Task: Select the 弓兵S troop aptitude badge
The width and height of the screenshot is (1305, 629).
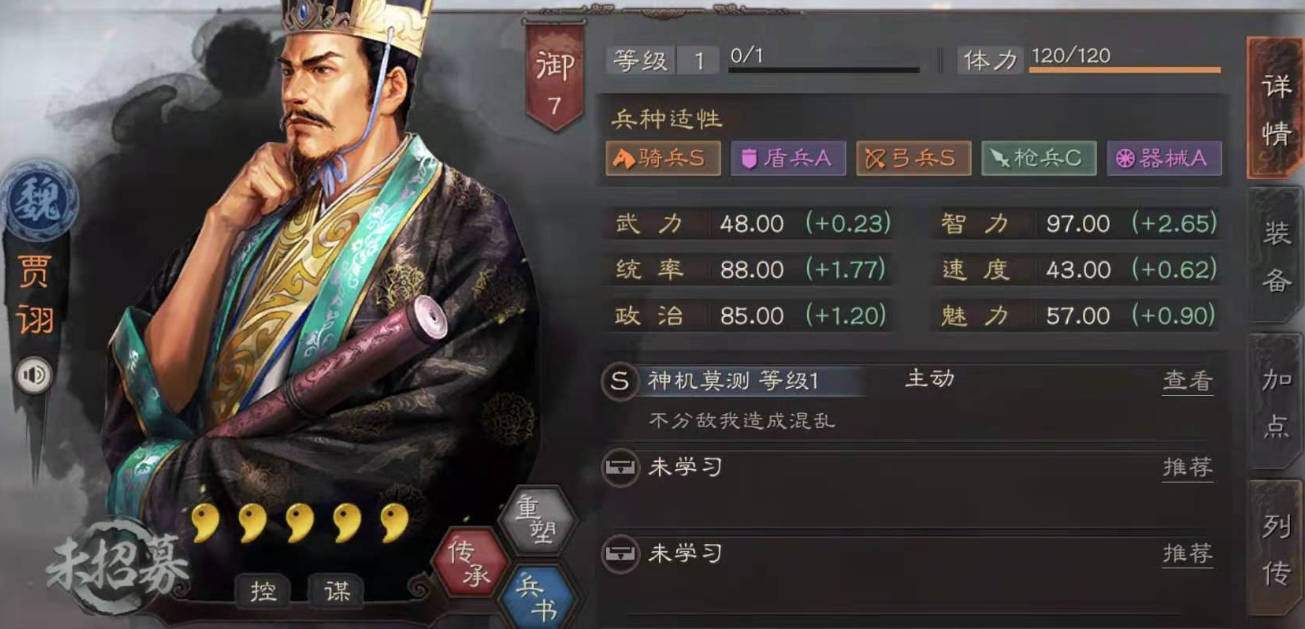Action: click(x=913, y=159)
